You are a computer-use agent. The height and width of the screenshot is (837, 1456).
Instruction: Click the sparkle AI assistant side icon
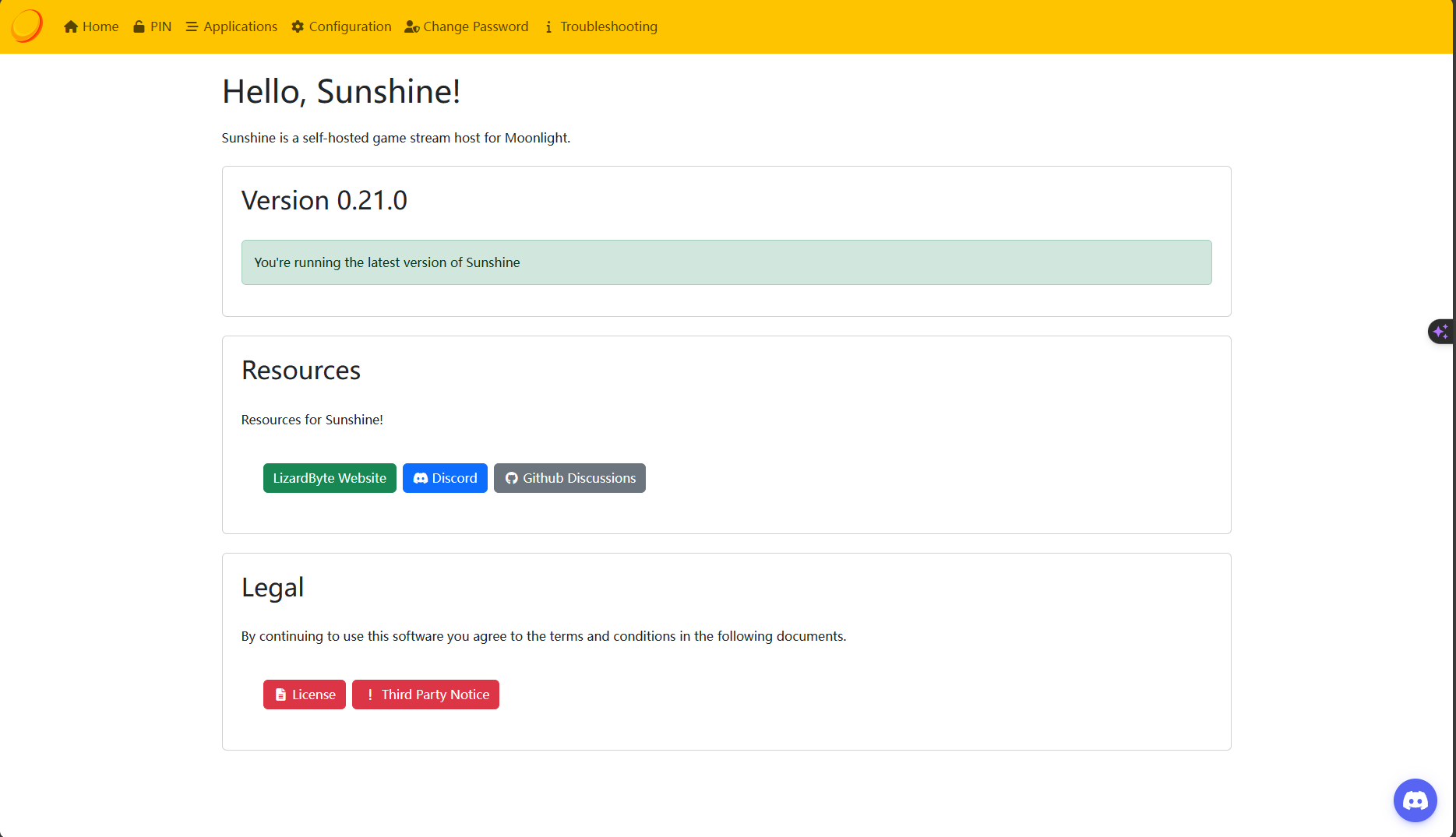(1440, 332)
